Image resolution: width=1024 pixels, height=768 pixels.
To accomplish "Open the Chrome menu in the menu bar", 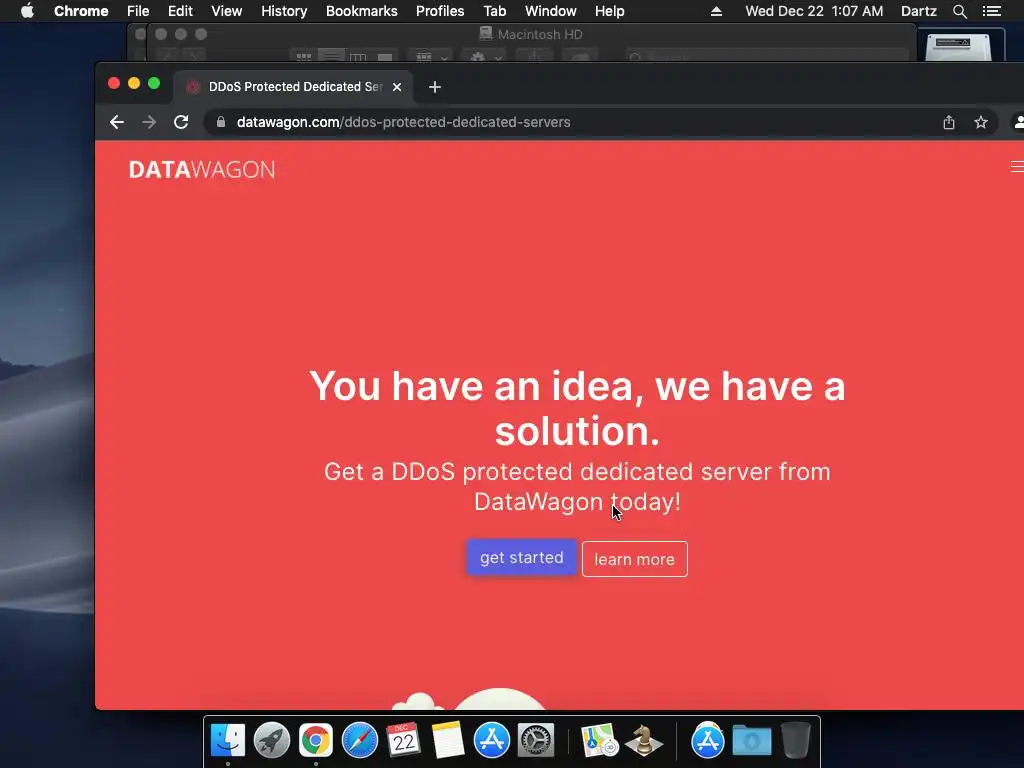I will (81, 11).
